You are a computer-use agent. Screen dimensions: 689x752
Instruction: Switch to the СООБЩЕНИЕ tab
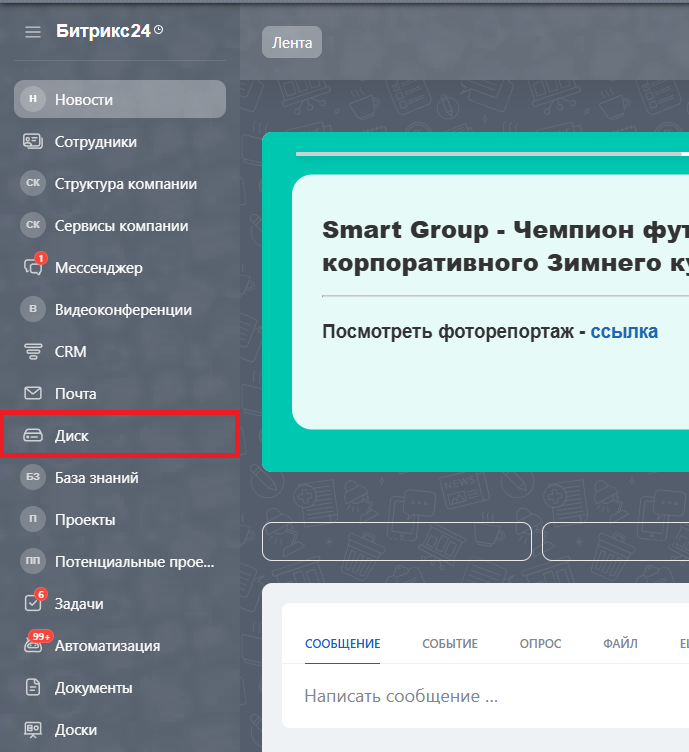coord(342,644)
